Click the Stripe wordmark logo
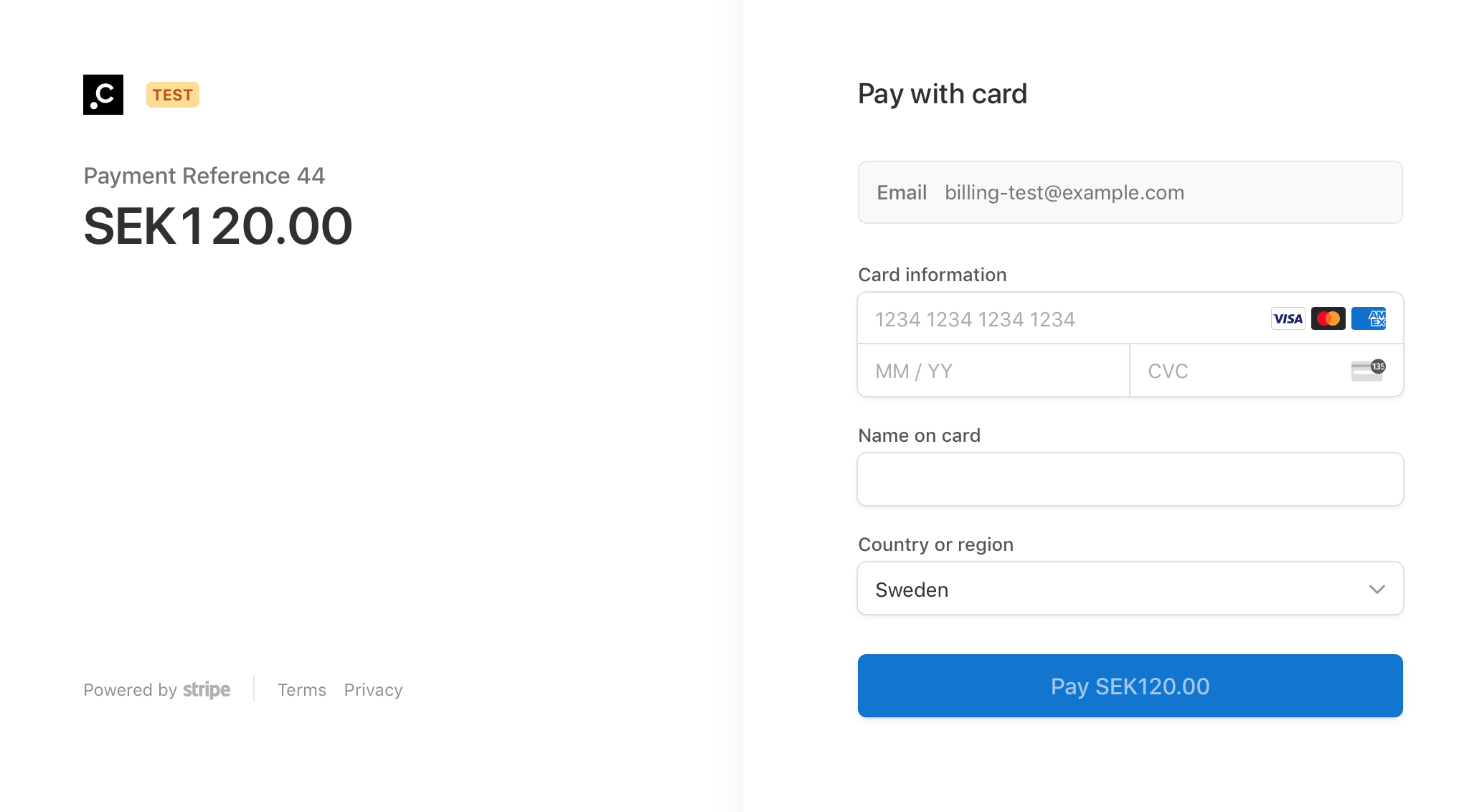Viewport: 1459px width, 812px height. click(207, 689)
